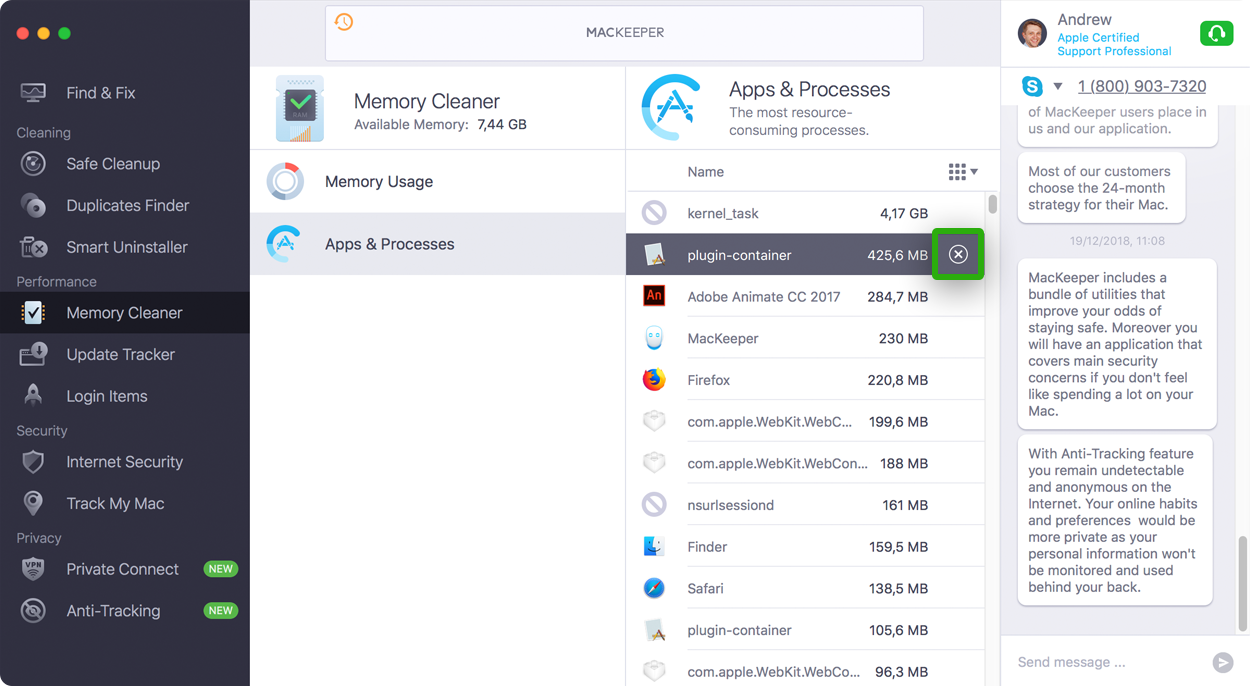Click Andrew's avatar photo

1032,33
